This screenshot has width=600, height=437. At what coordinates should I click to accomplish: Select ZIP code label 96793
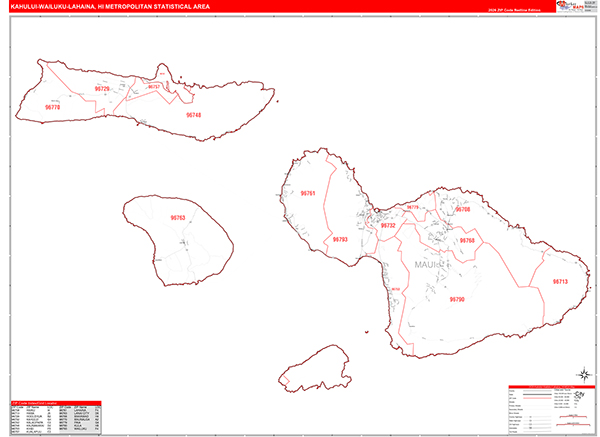[x=340, y=240]
